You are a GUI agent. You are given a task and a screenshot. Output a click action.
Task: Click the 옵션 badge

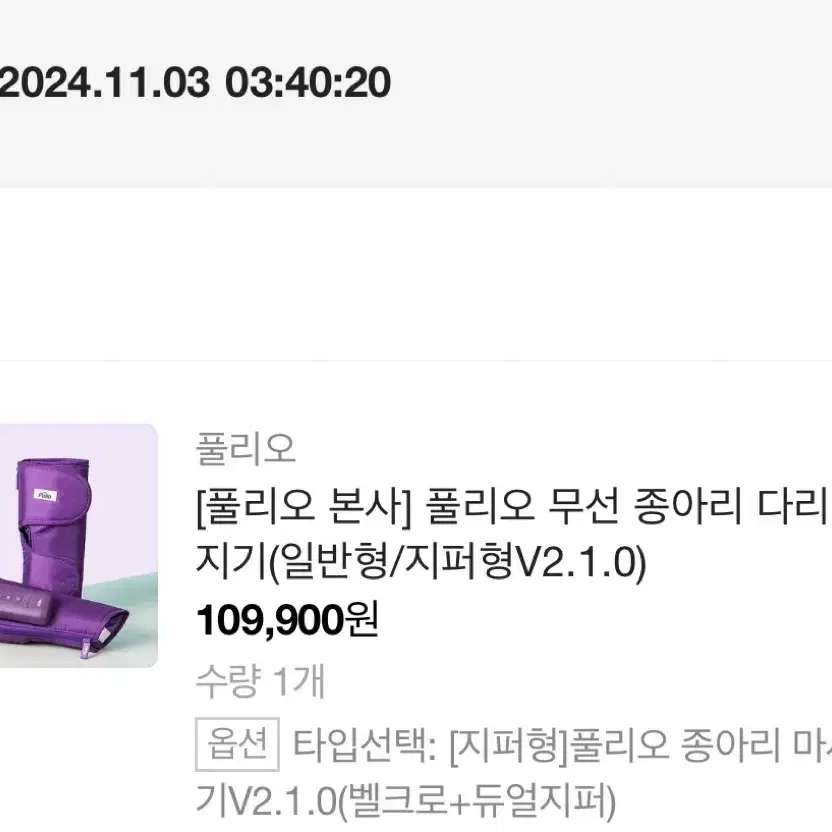click(x=237, y=744)
